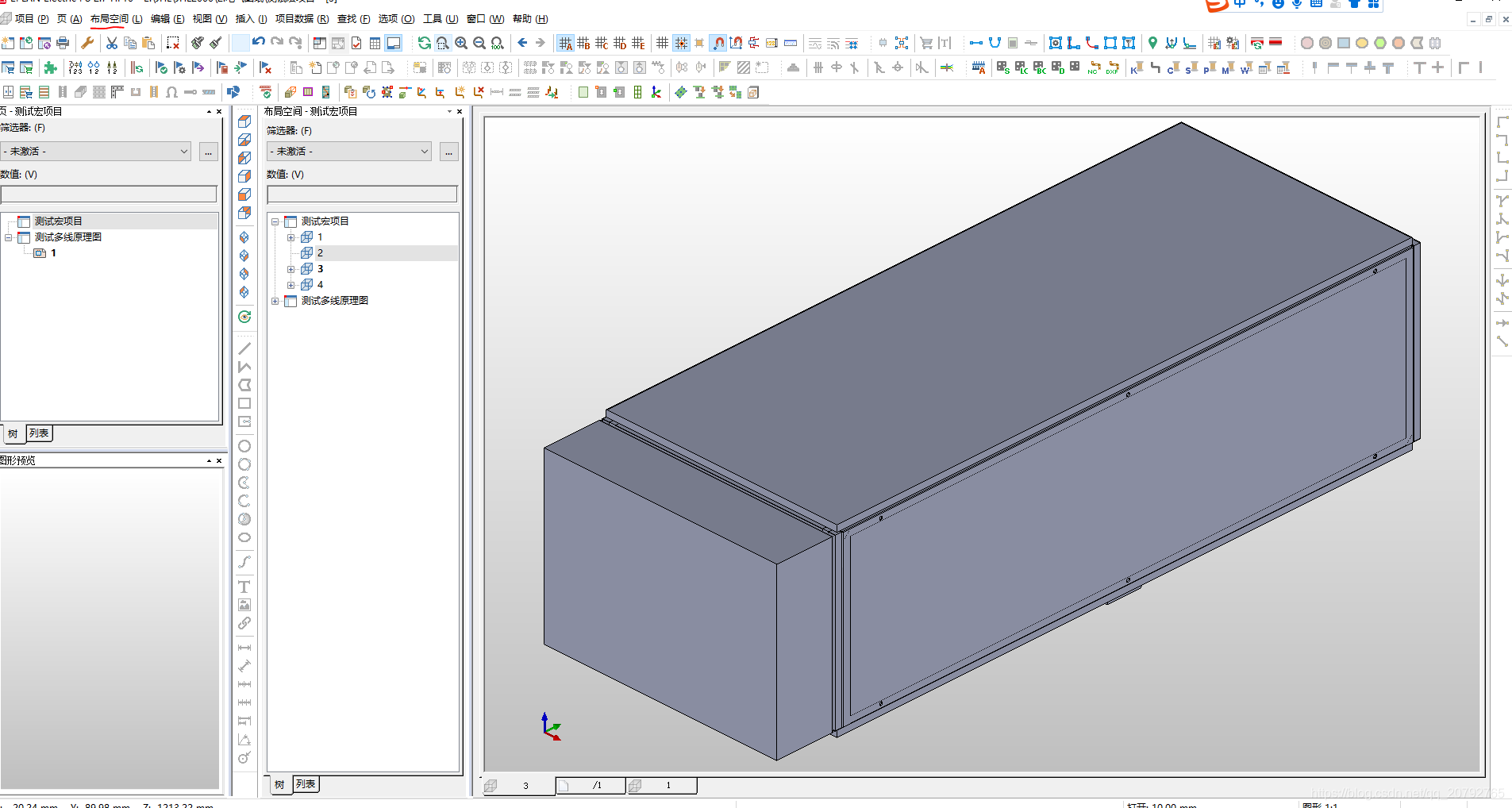Click the Undo arrow icon
Image resolution: width=1512 pixels, height=808 pixels.
coord(259,43)
